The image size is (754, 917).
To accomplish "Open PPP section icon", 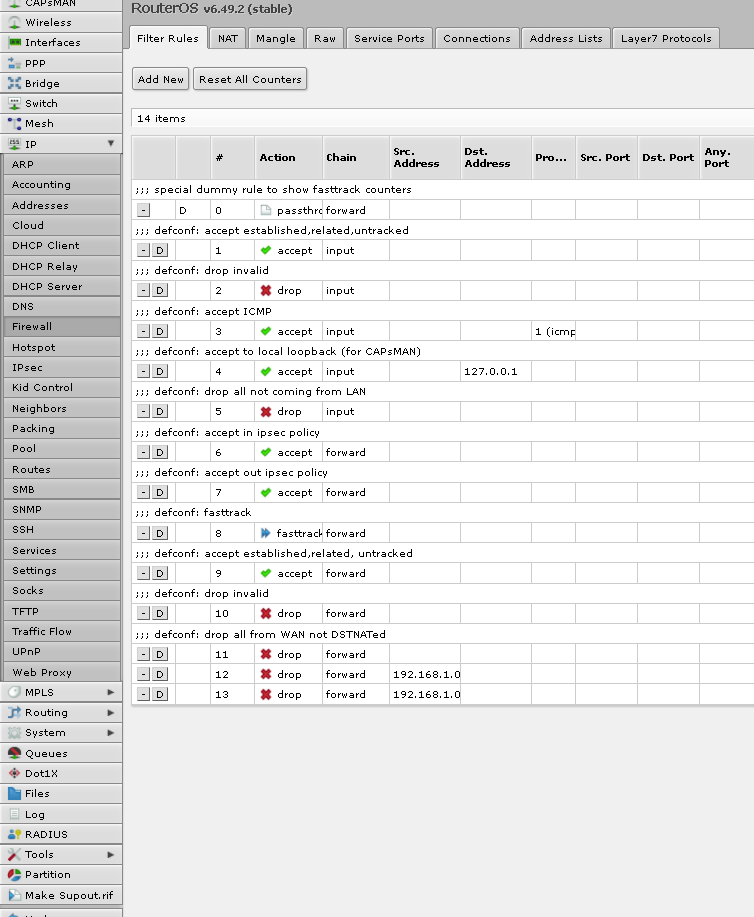I will click(x=14, y=63).
